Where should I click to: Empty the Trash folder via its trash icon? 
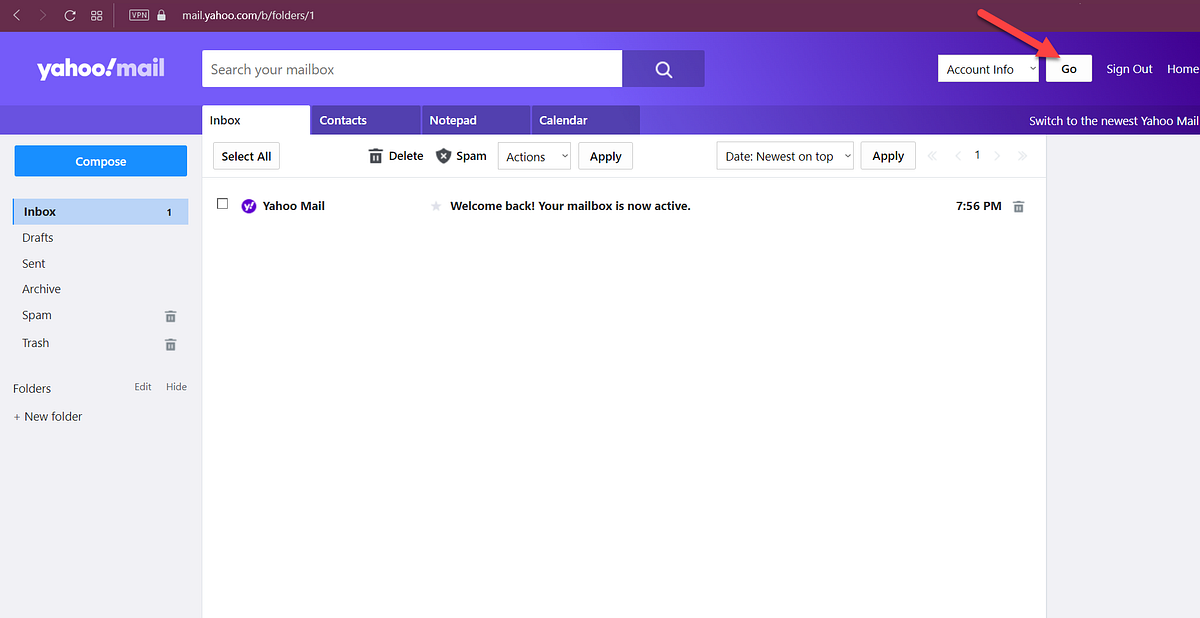[x=171, y=344]
